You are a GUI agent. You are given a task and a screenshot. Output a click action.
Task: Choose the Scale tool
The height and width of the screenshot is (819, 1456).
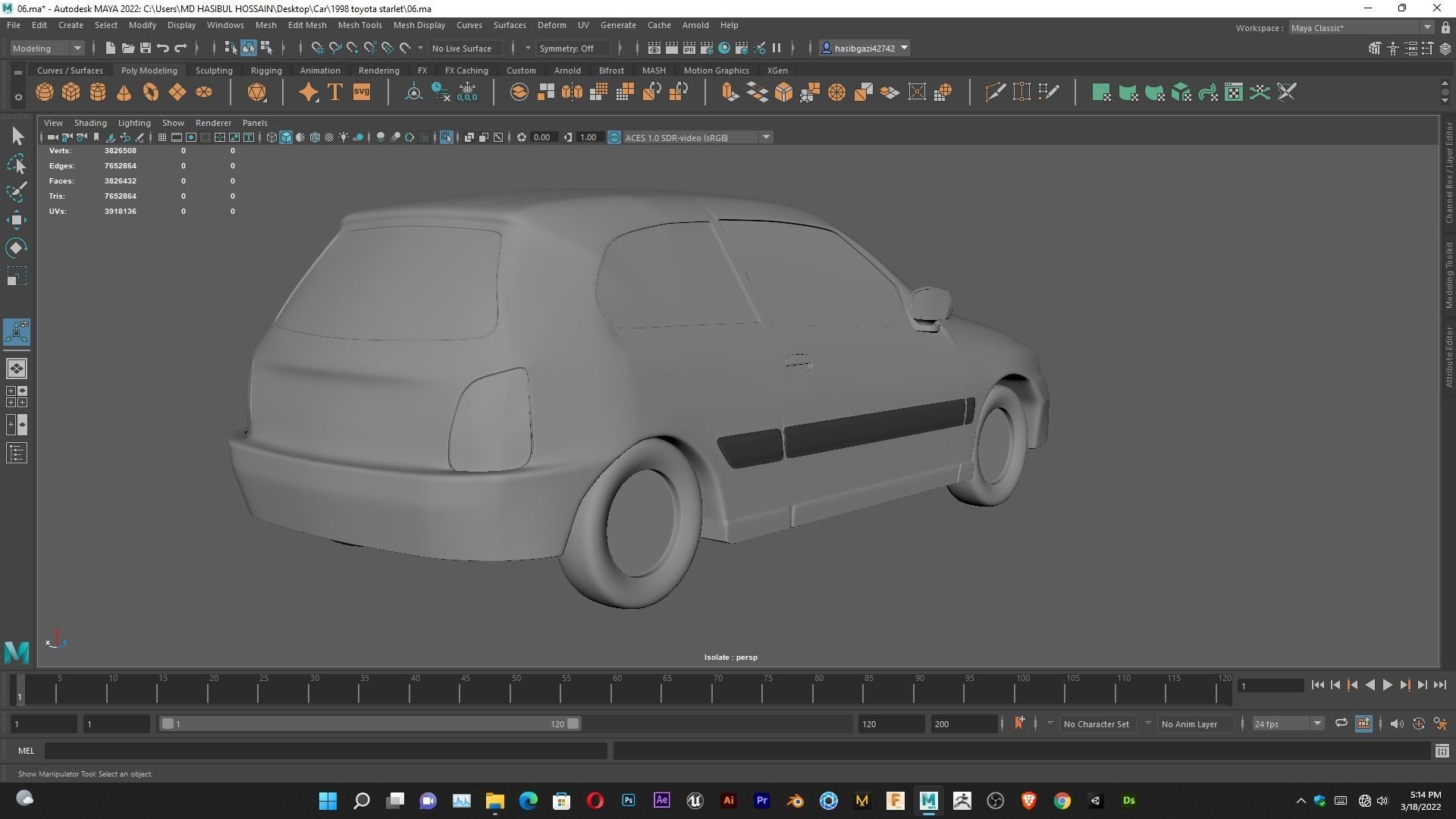click(17, 276)
